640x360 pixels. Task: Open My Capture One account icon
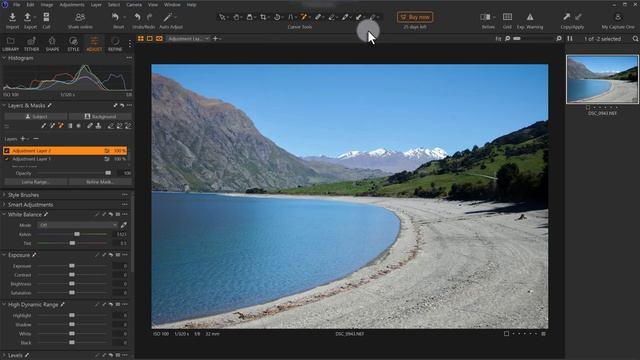click(618, 17)
